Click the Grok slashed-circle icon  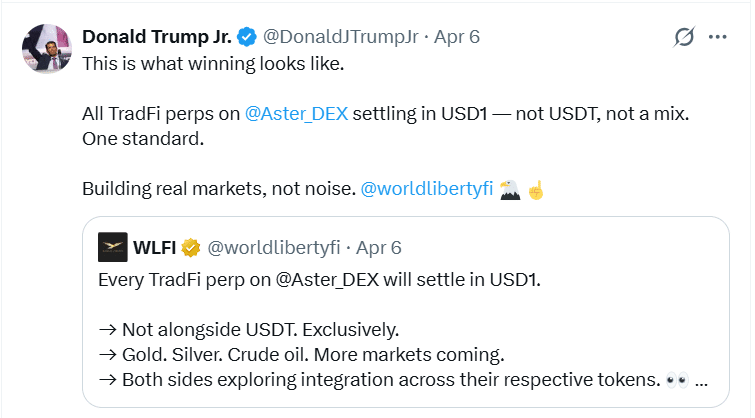pyautogui.click(x=684, y=37)
